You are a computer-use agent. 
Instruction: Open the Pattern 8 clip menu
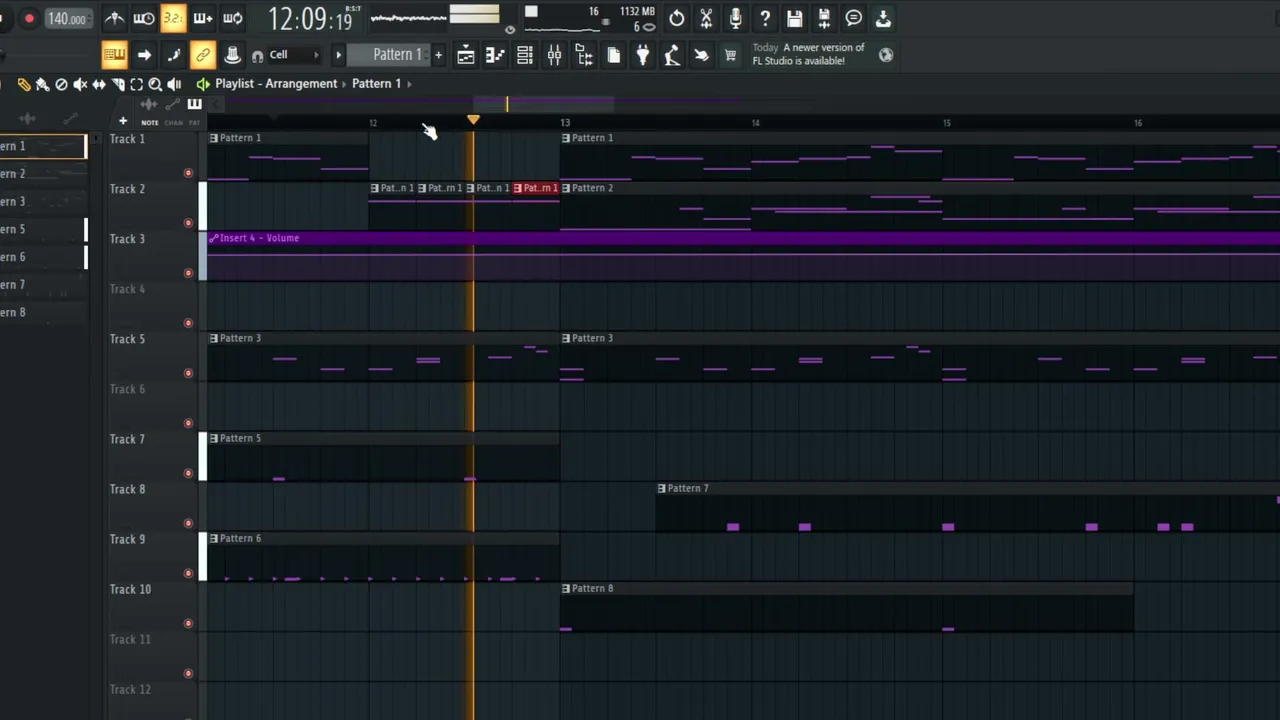[566, 588]
